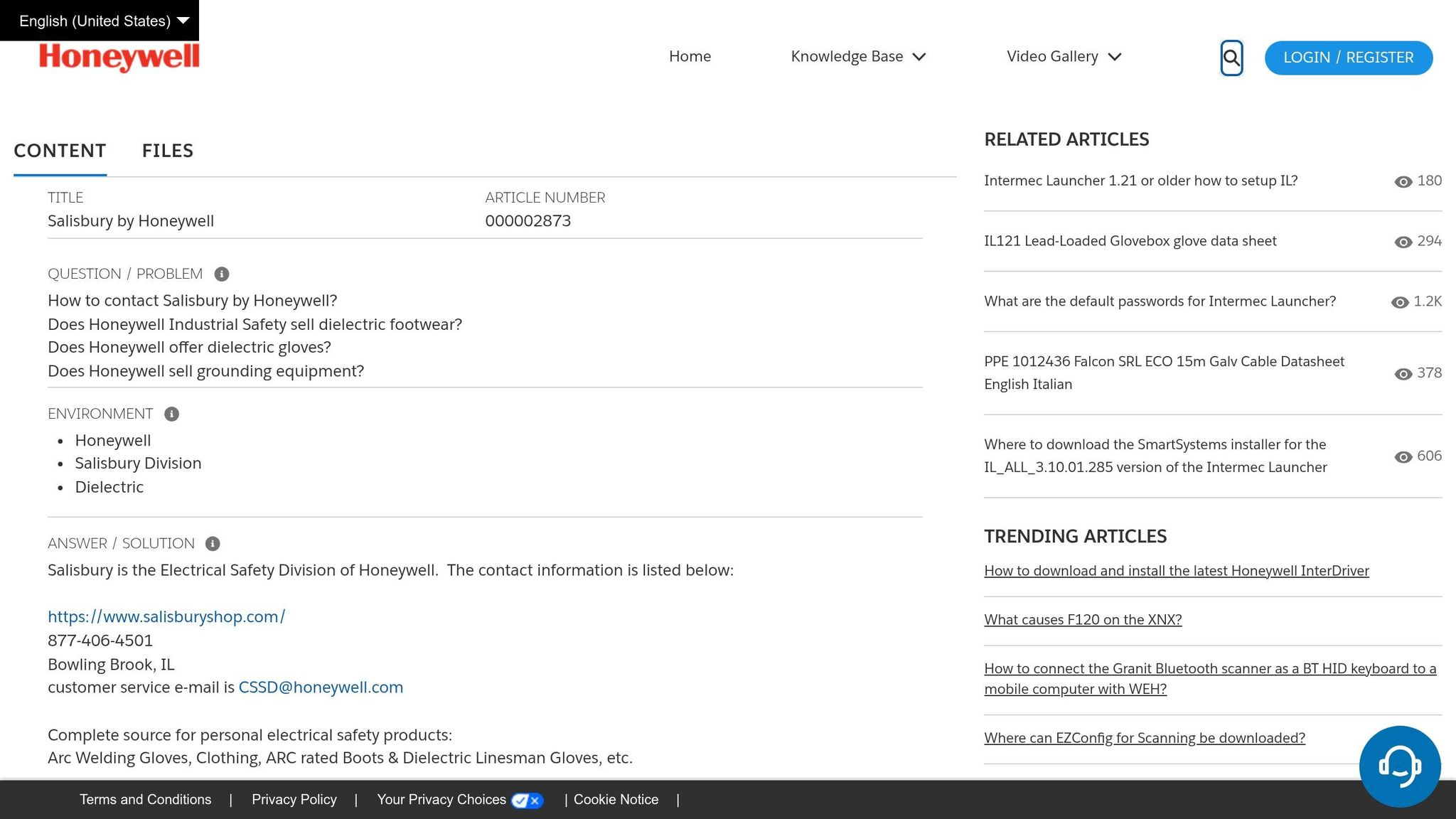
Task: Click the eye icon next to 1.2K views
Action: click(1399, 303)
